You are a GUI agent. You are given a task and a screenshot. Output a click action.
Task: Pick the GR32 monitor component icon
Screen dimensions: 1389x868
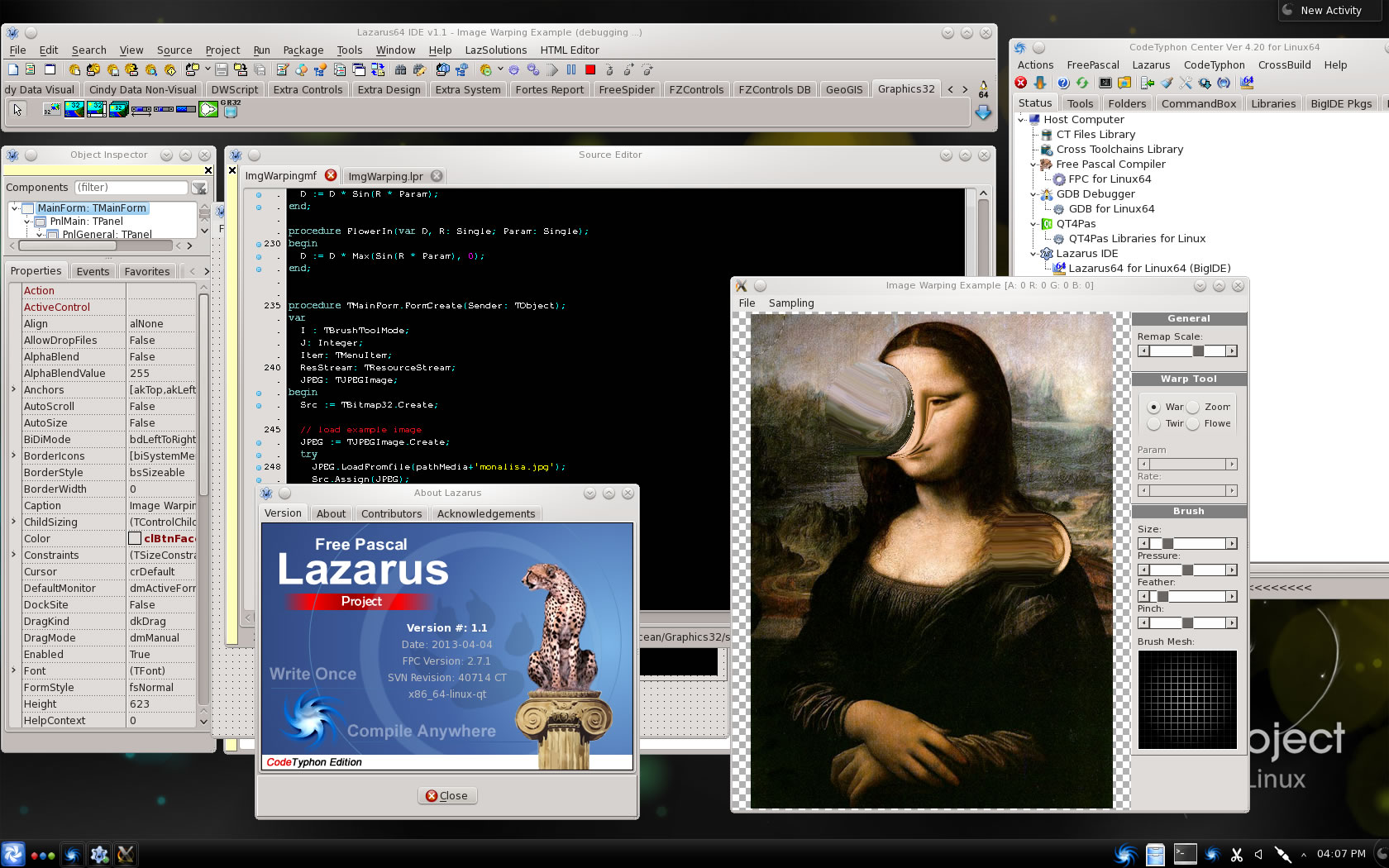coord(231,108)
